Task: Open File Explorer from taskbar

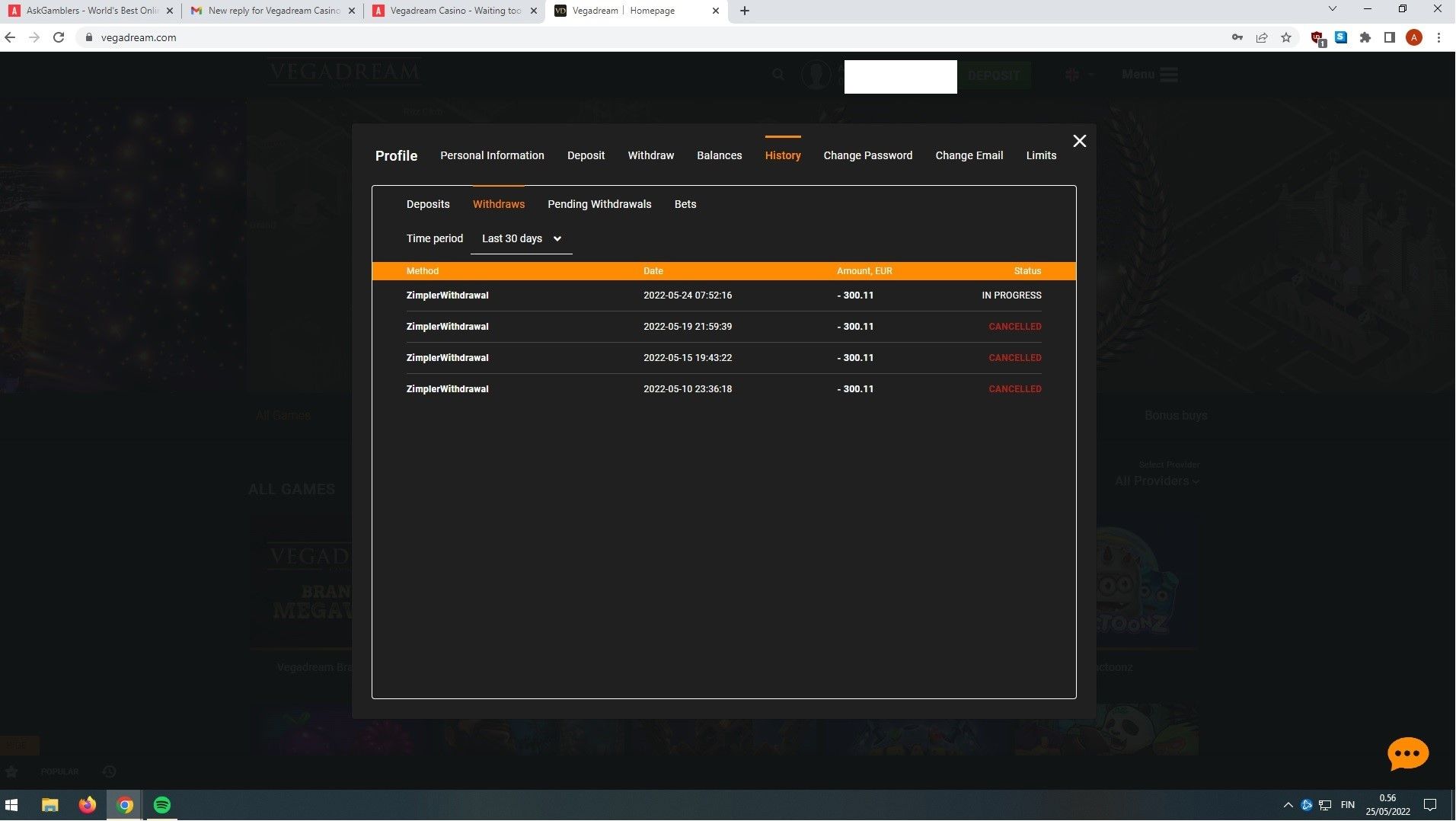Action: [x=49, y=805]
